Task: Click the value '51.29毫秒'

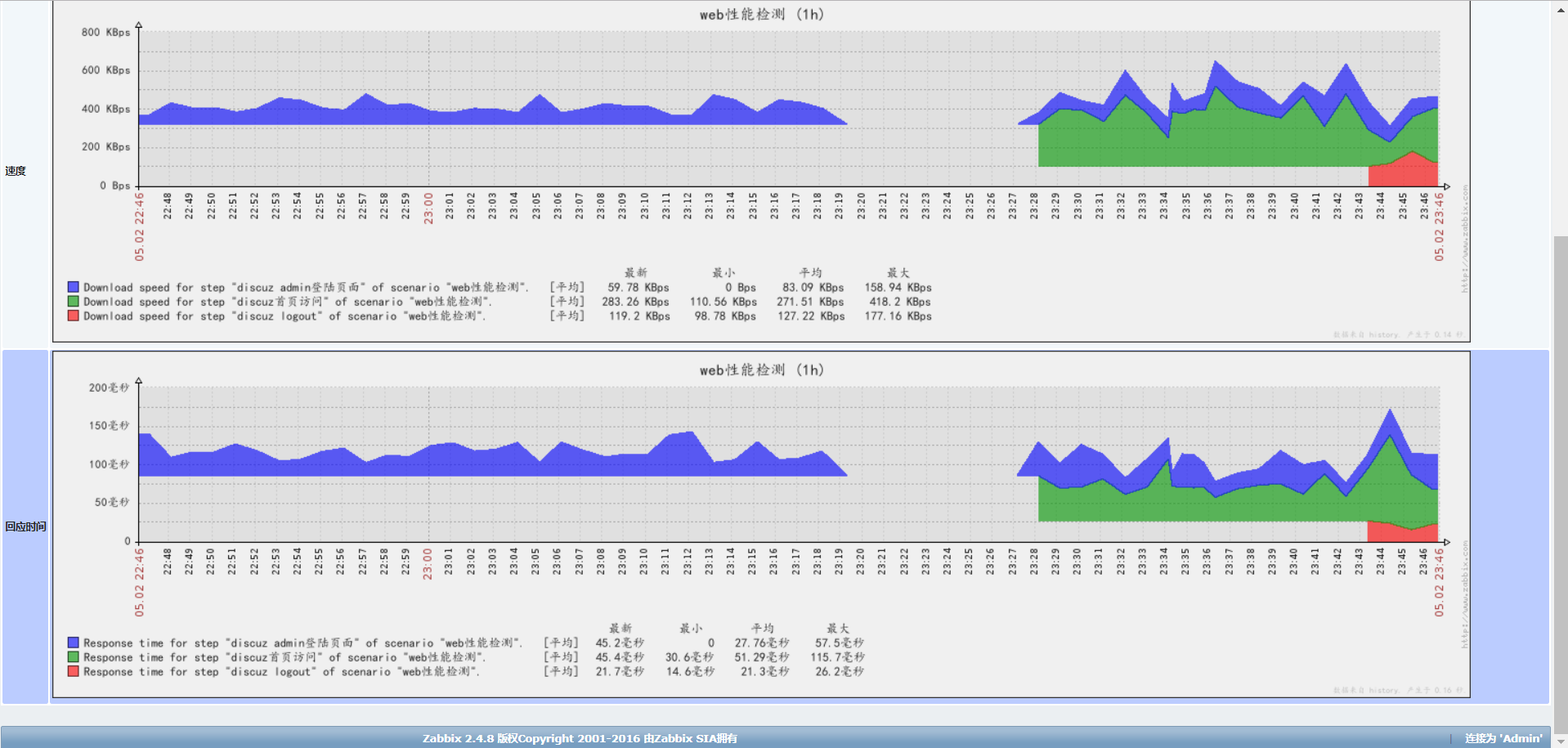Action: pos(762,657)
